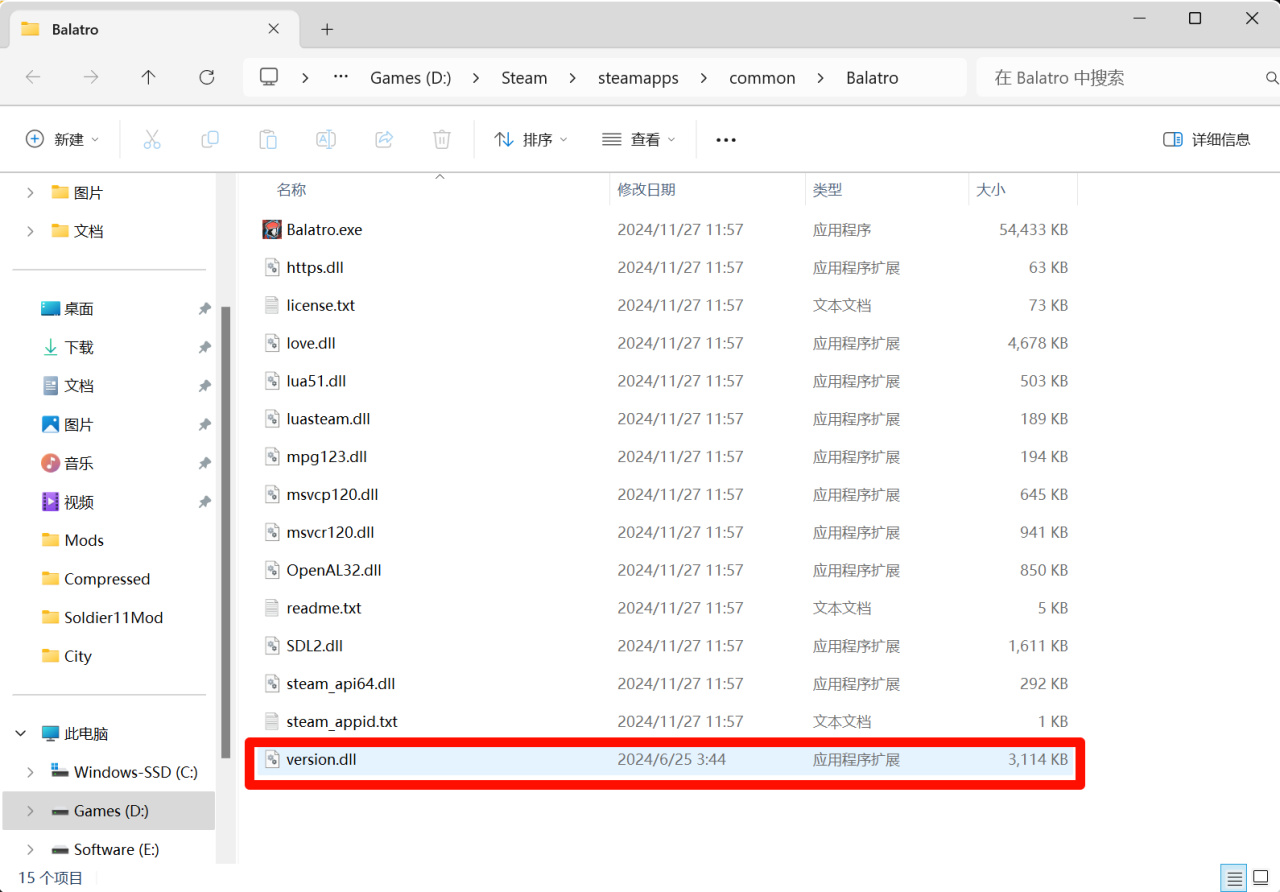Click the PC monitor icon in address bar

[268, 77]
